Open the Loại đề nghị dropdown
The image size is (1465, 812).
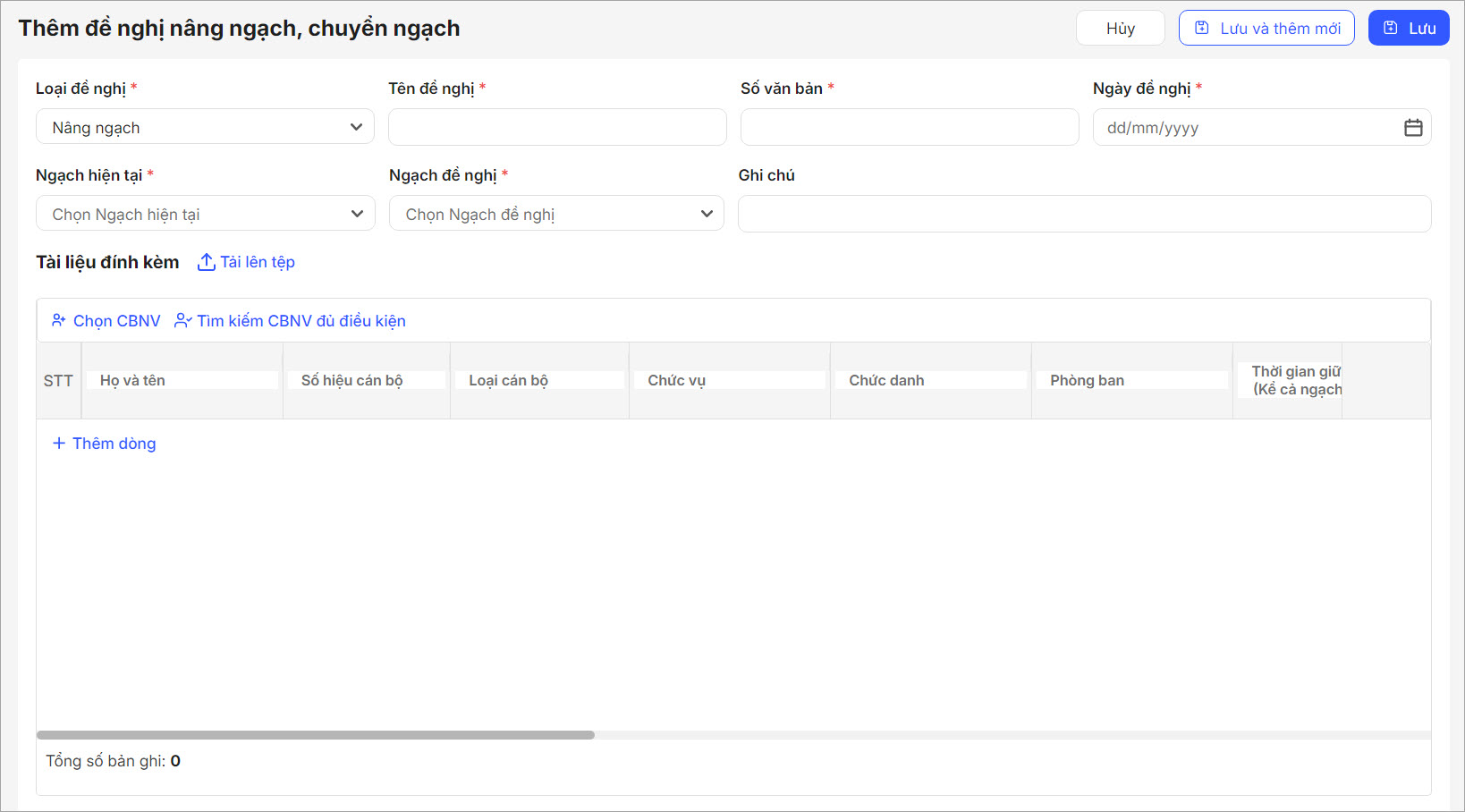point(205,127)
